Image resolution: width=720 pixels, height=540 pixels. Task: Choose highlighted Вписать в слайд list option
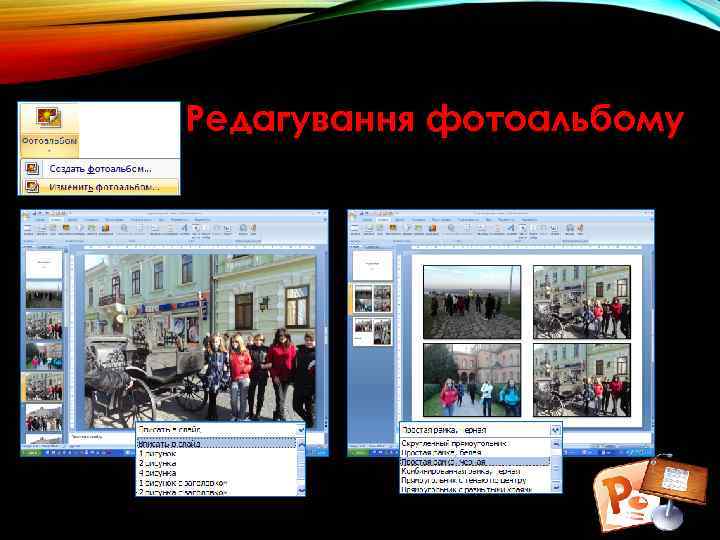click(x=217, y=444)
